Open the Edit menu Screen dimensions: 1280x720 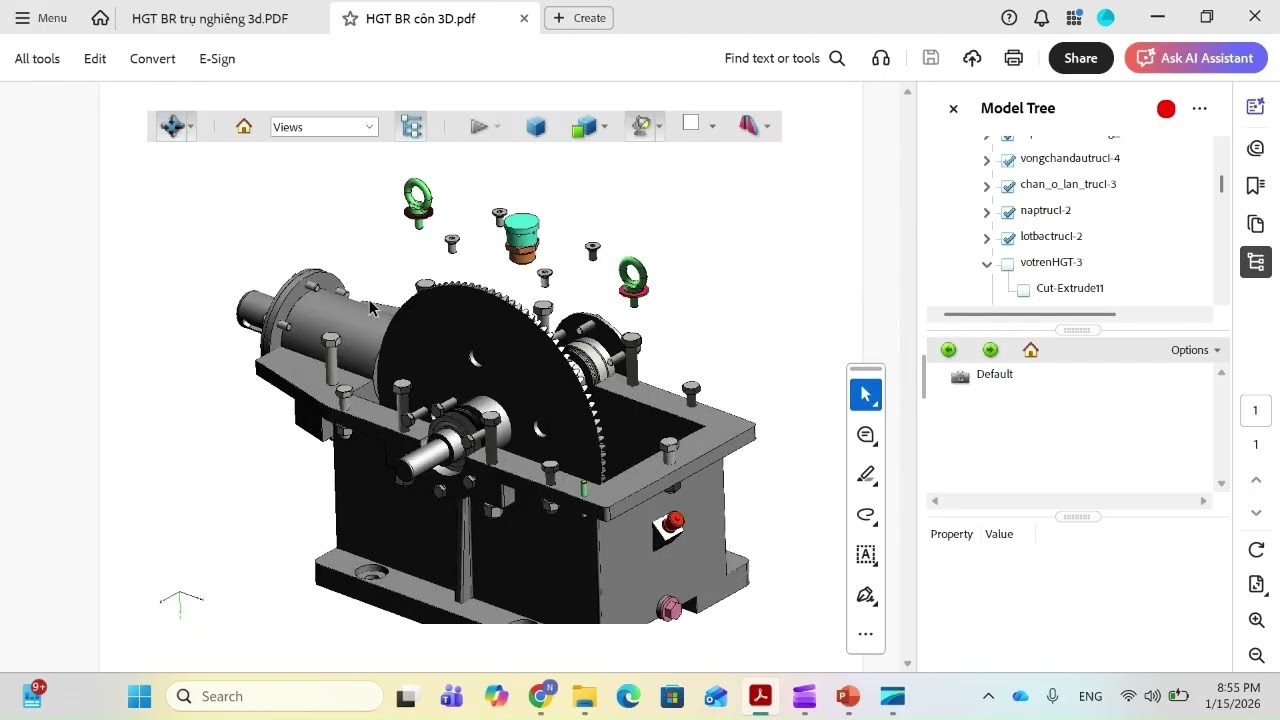pos(95,59)
